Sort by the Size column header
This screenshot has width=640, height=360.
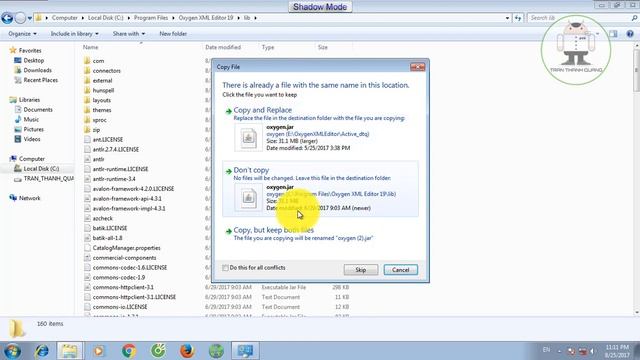pos(322,47)
